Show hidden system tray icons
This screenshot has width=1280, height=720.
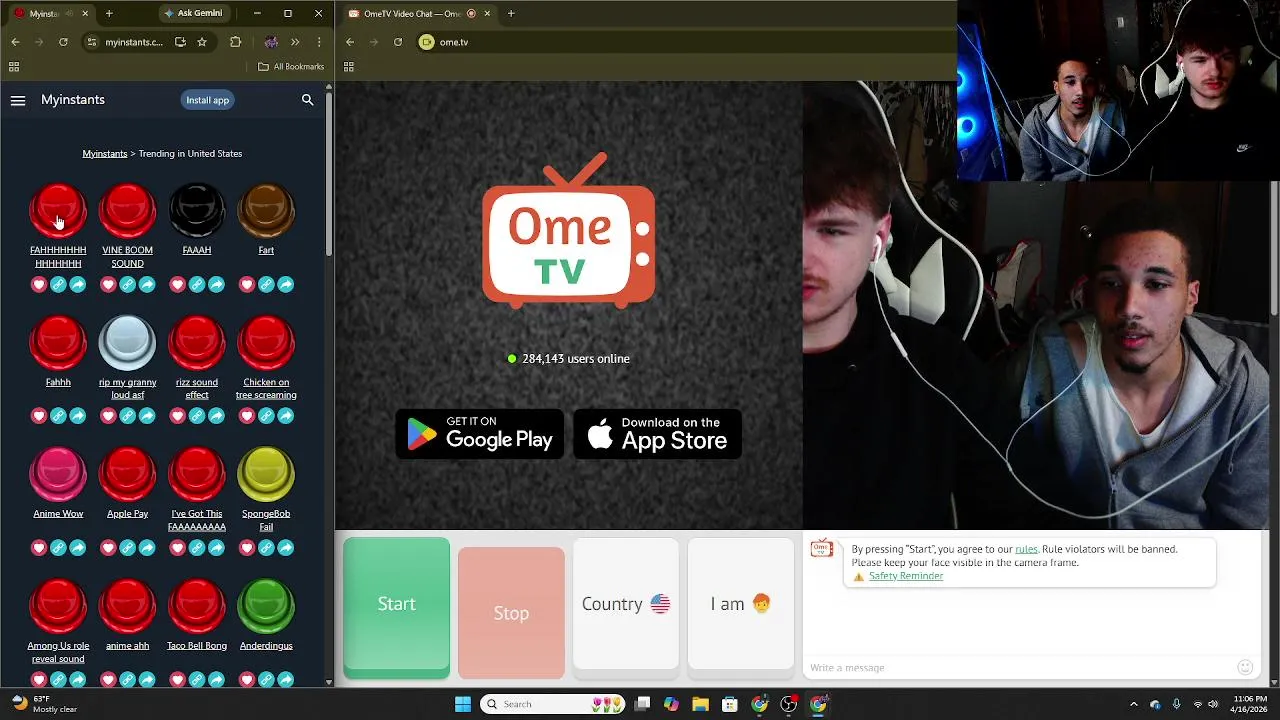pos(1133,704)
